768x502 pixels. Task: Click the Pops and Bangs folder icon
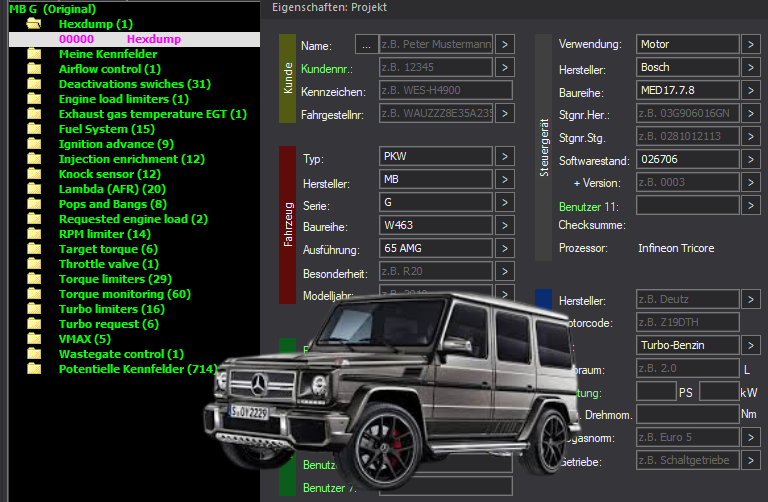pos(34,204)
